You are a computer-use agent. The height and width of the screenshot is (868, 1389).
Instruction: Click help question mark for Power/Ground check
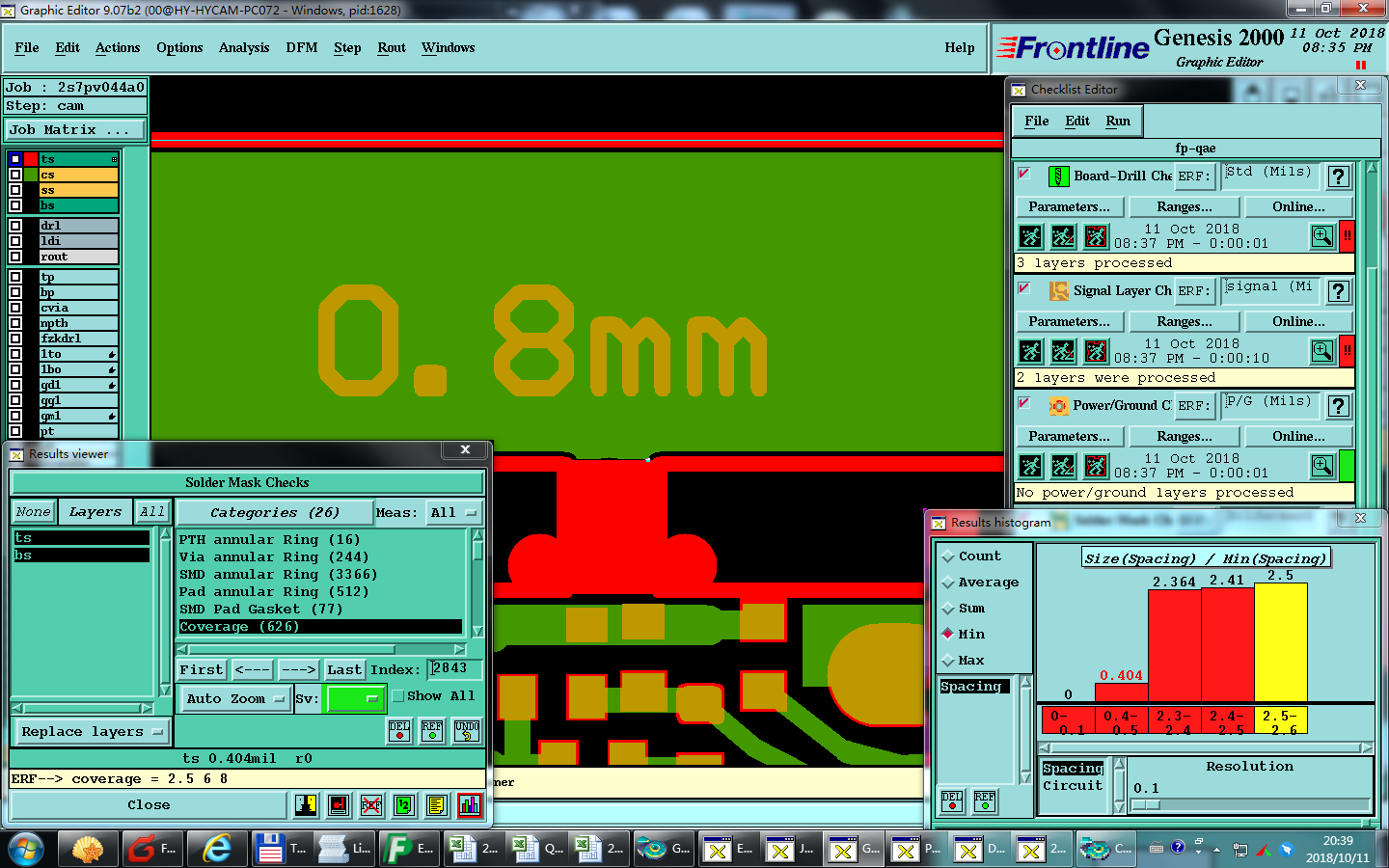pyautogui.click(x=1338, y=406)
